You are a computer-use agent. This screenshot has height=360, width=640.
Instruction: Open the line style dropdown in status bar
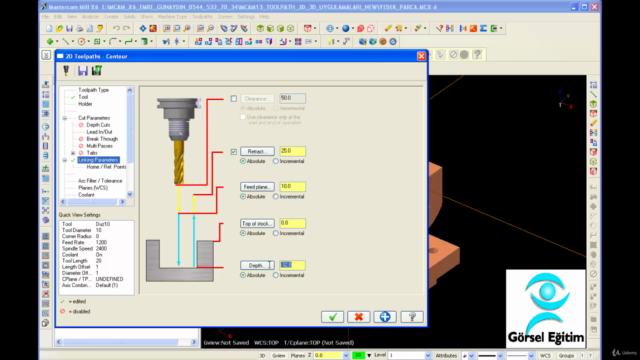[x=500, y=356]
